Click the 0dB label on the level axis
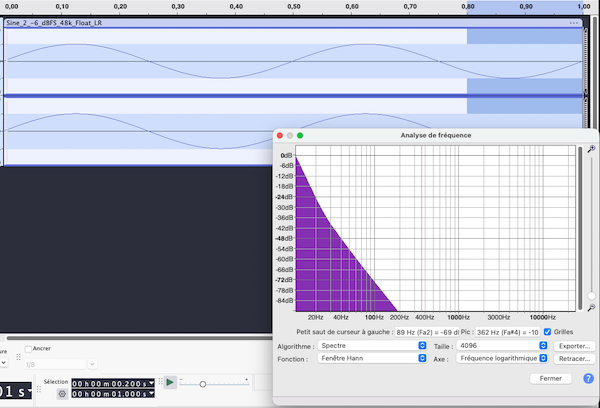The image size is (600, 408). click(287, 155)
